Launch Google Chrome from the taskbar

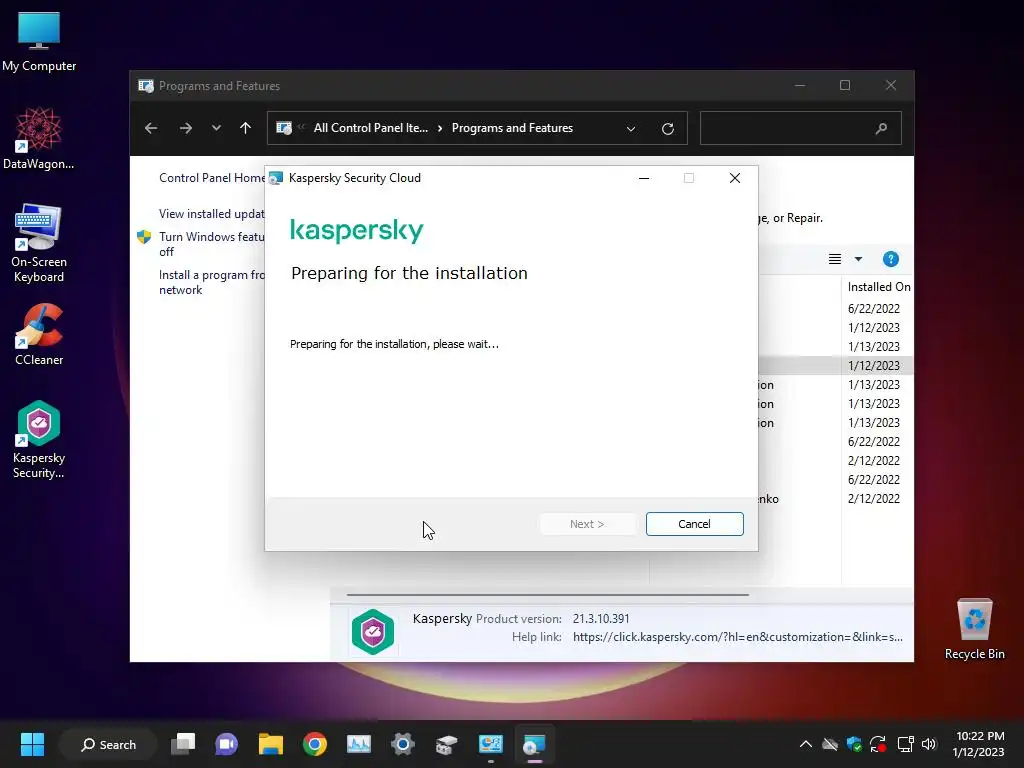click(315, 744)
